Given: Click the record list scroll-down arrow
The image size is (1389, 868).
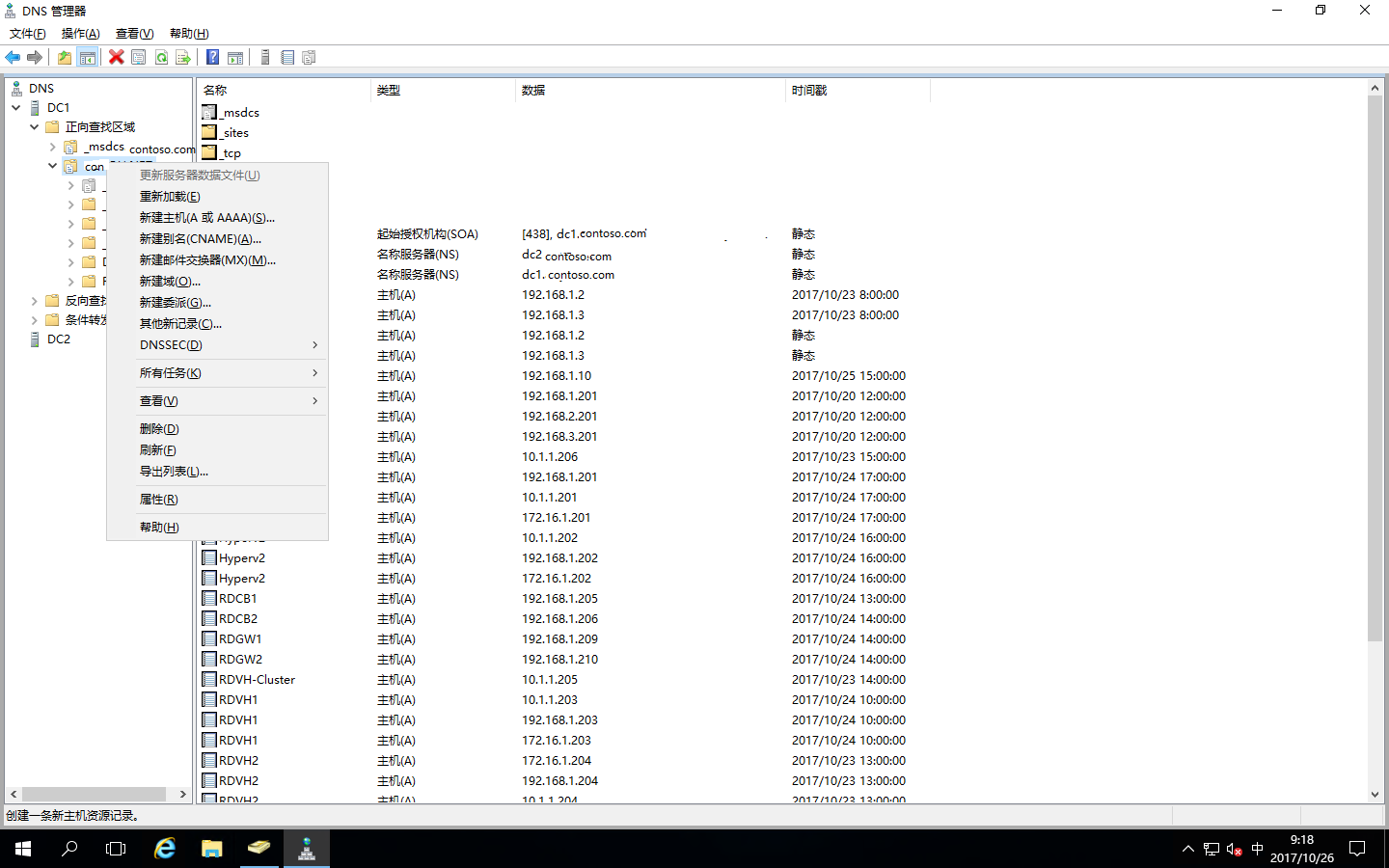Looking at the screenshot, I should [1375, 795].
